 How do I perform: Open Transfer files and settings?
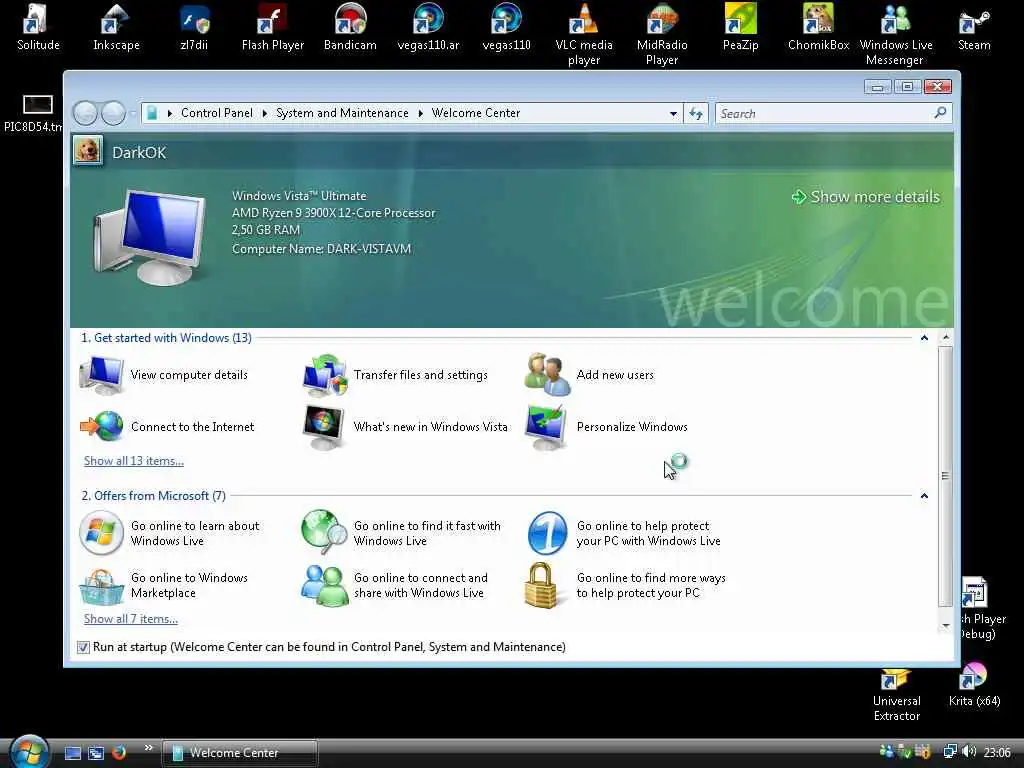396,375
